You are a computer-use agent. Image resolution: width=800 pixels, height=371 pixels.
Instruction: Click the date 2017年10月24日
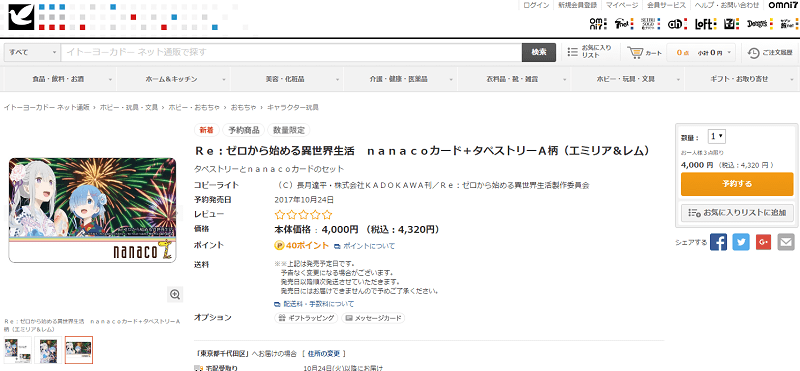[x=304, y=200]
